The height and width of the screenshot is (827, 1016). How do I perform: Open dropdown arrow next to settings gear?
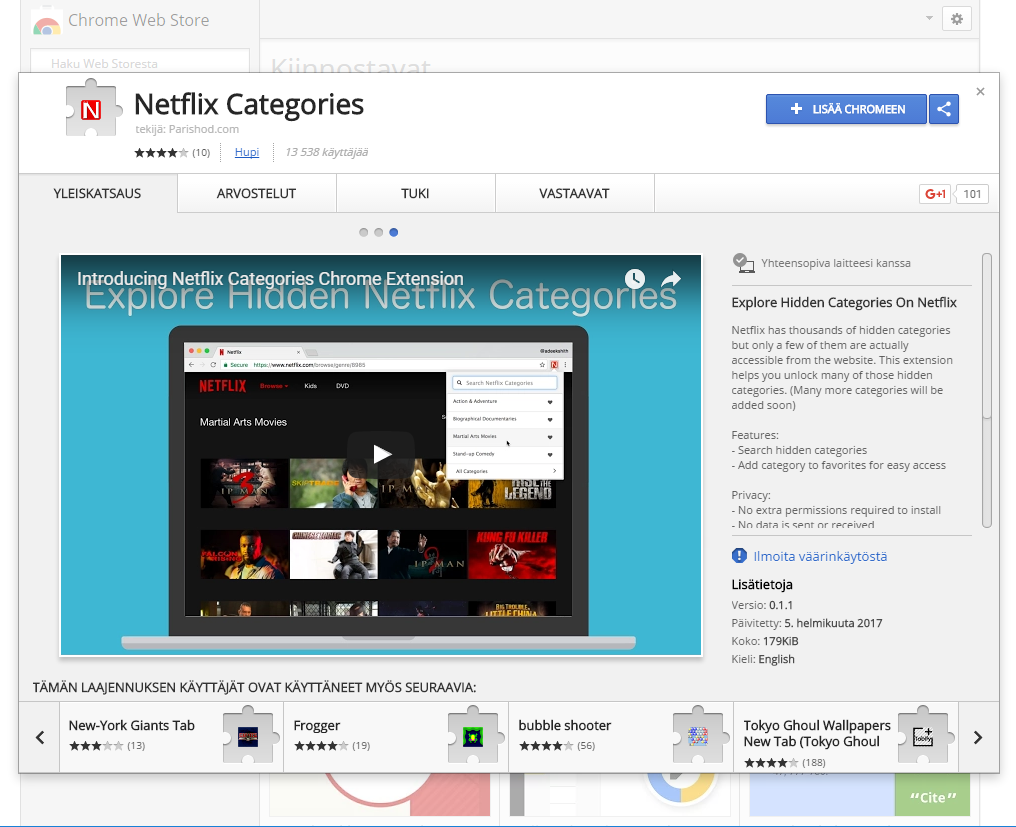pos(929,19)
